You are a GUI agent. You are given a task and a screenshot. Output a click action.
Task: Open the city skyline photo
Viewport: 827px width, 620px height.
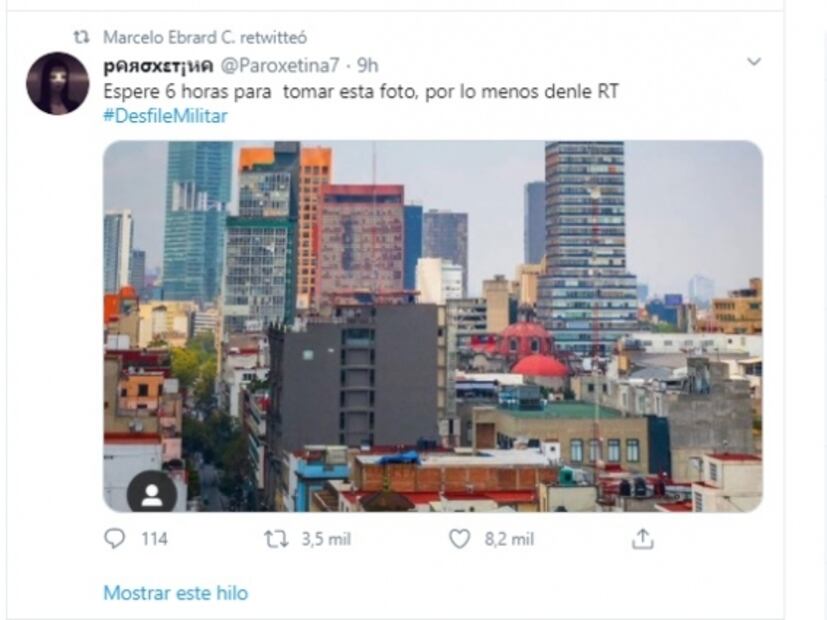point(432,326)
